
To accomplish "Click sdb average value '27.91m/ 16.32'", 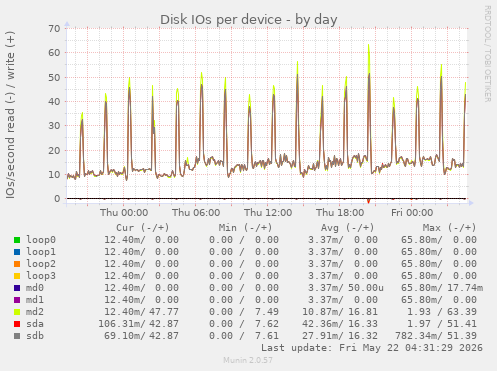I will (340, 336).
